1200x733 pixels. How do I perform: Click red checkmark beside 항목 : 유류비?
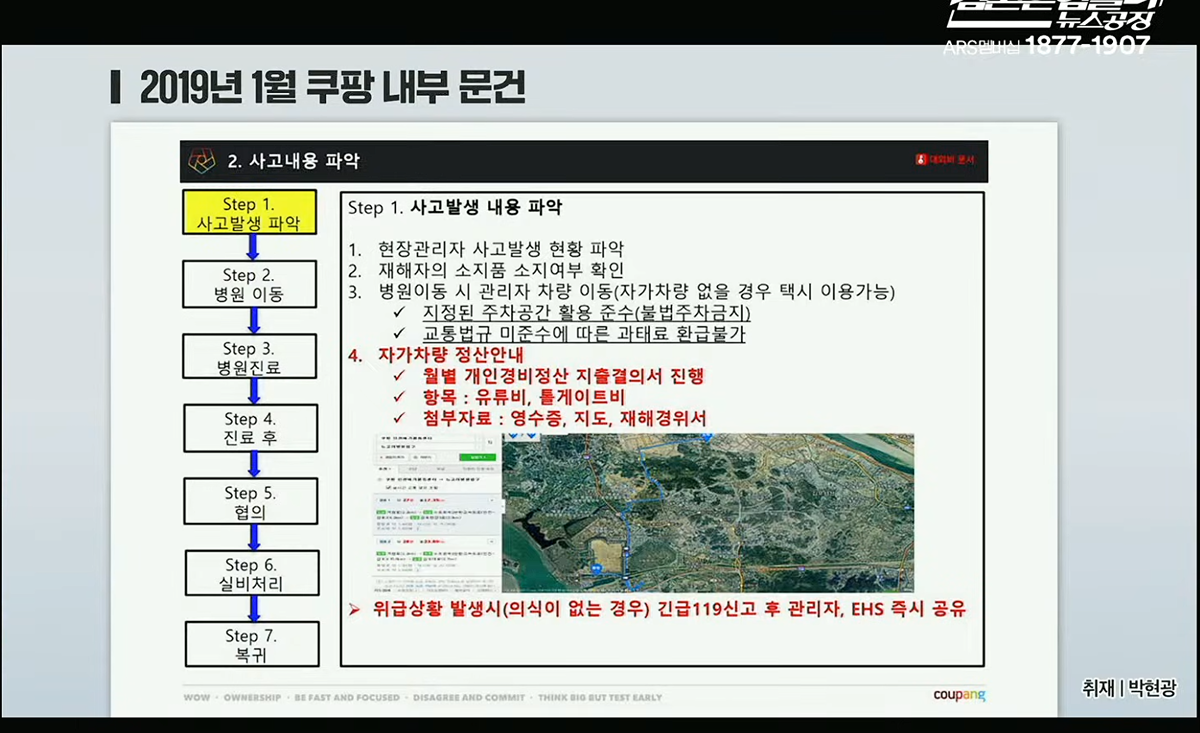[x=399, y=397]
